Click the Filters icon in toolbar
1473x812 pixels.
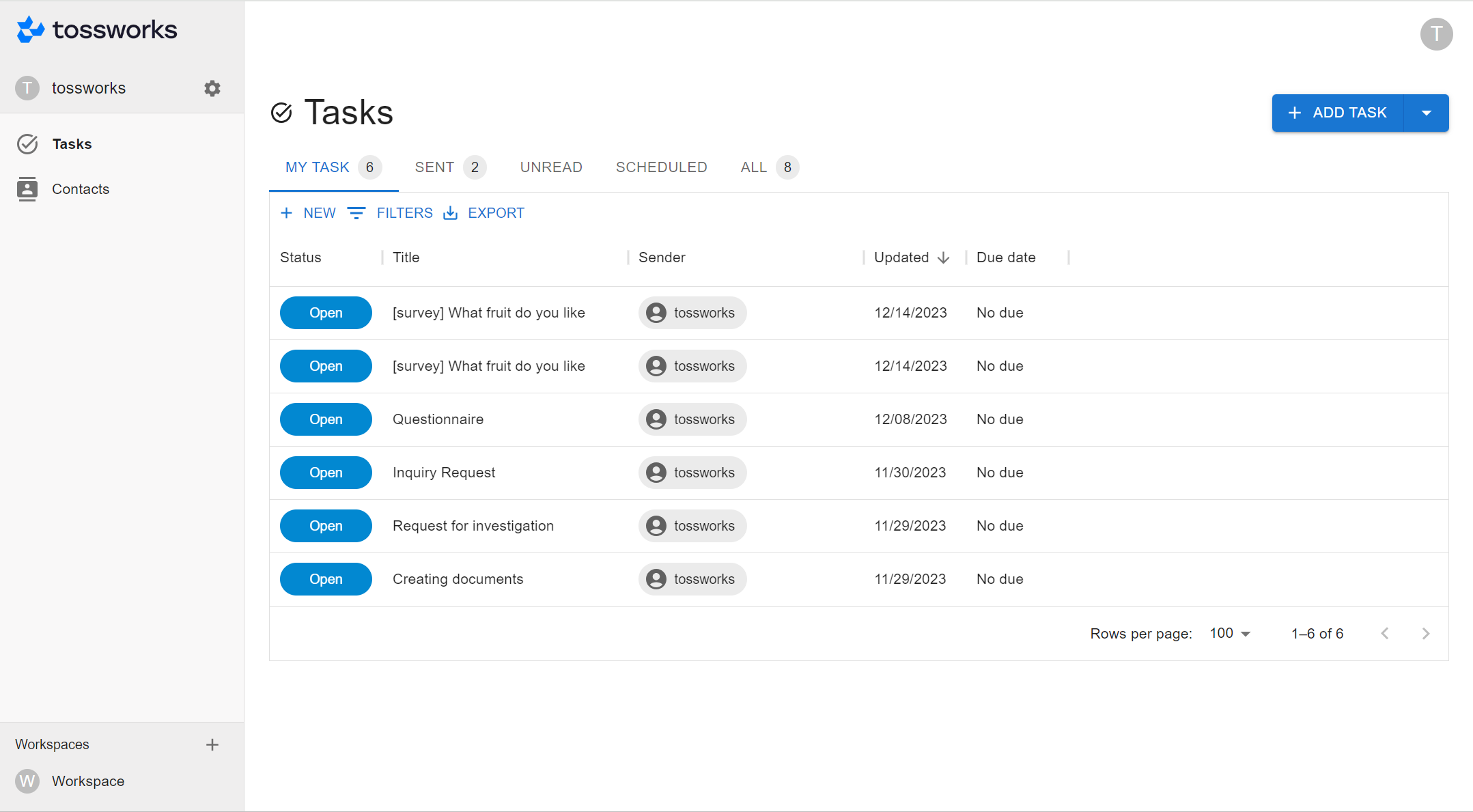click(356, 213)
